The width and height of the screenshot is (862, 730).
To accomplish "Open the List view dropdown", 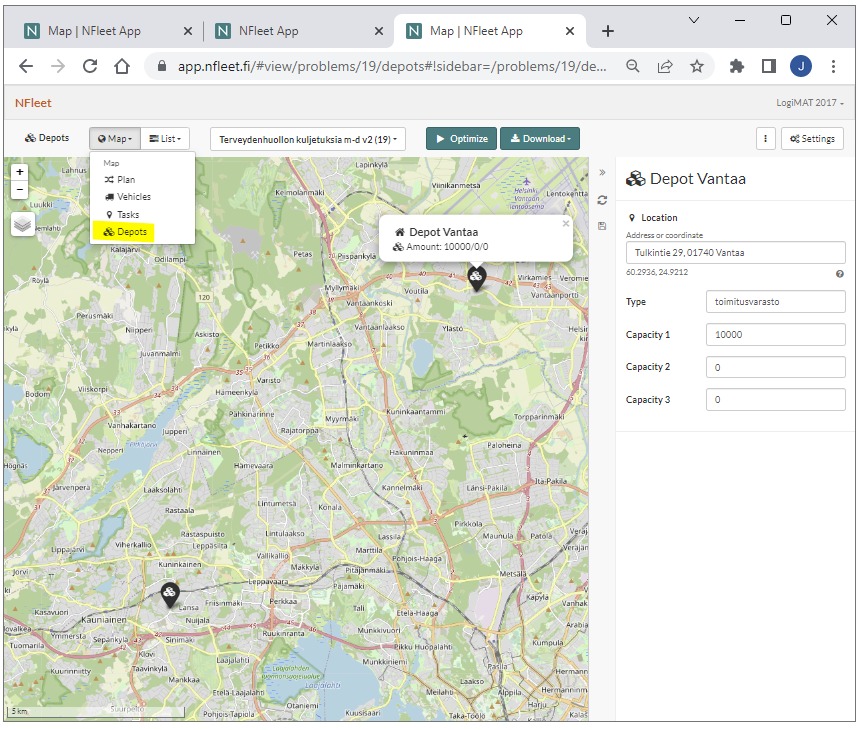I will (x=165, y=139).
